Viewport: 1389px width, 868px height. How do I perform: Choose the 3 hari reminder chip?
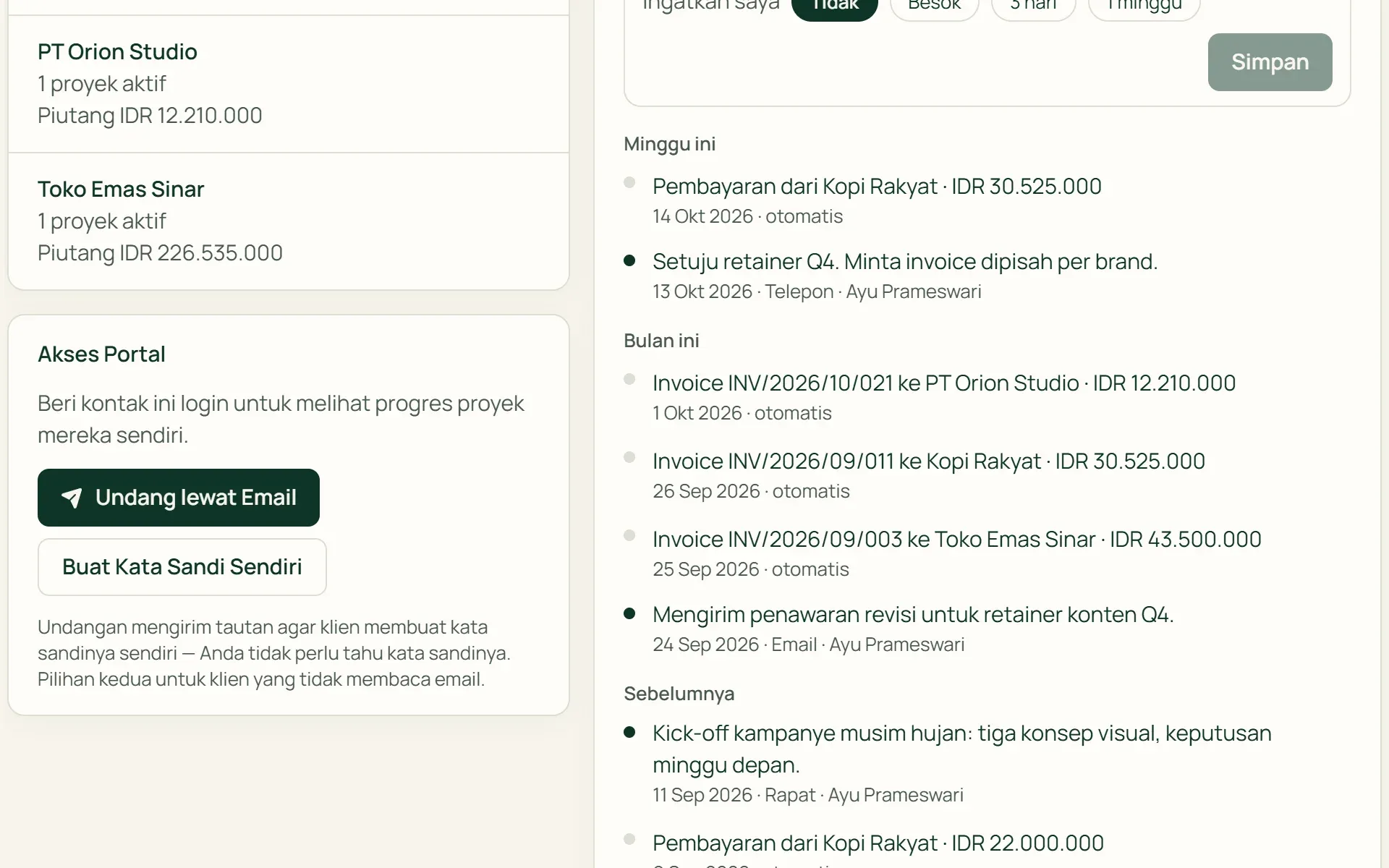pos(1033,7)
